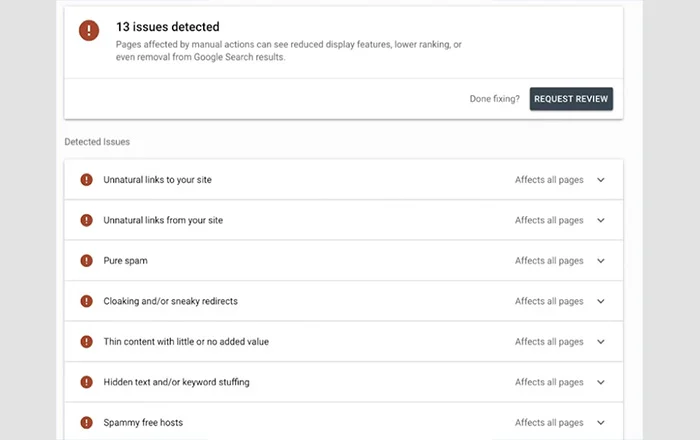Expand the Spammy free hosts chevron
700x440 pixels.
601,423
